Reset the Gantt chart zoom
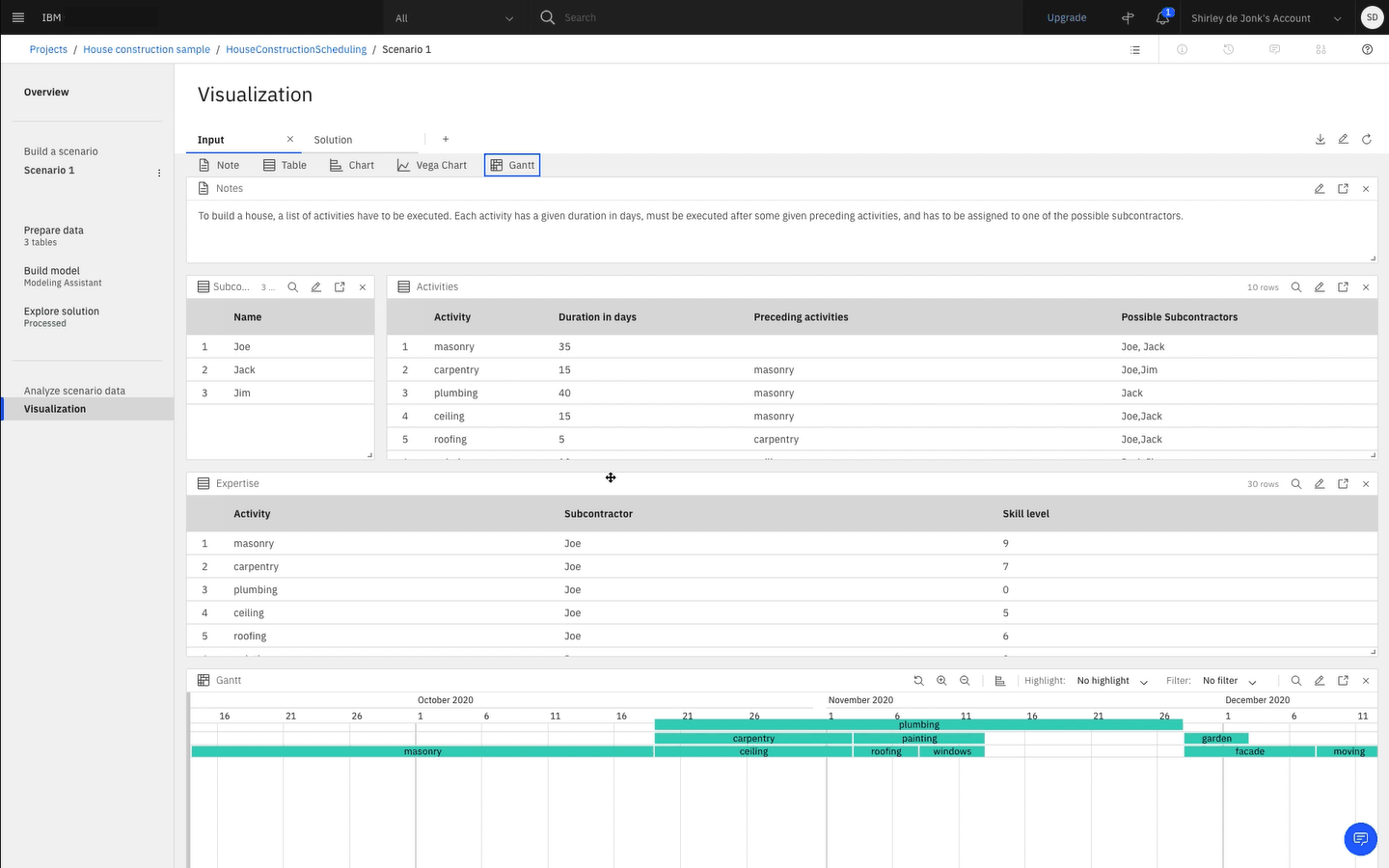 [x=918, y=681]
